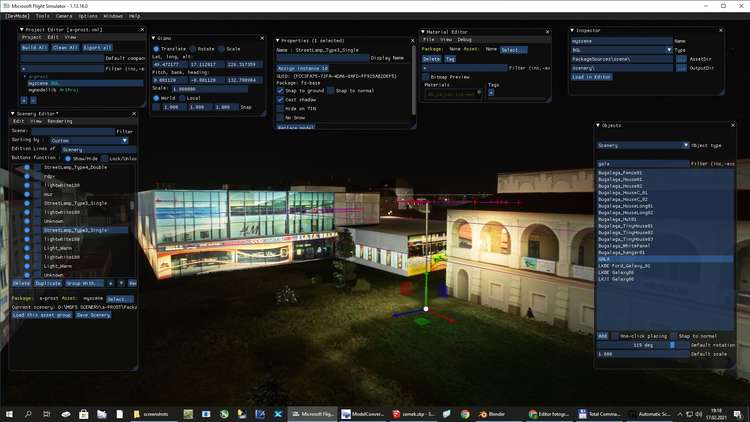This screenshot has width=750, height=422.
Task: Select the Rotate gizmo mode
Action: [193, 49]
